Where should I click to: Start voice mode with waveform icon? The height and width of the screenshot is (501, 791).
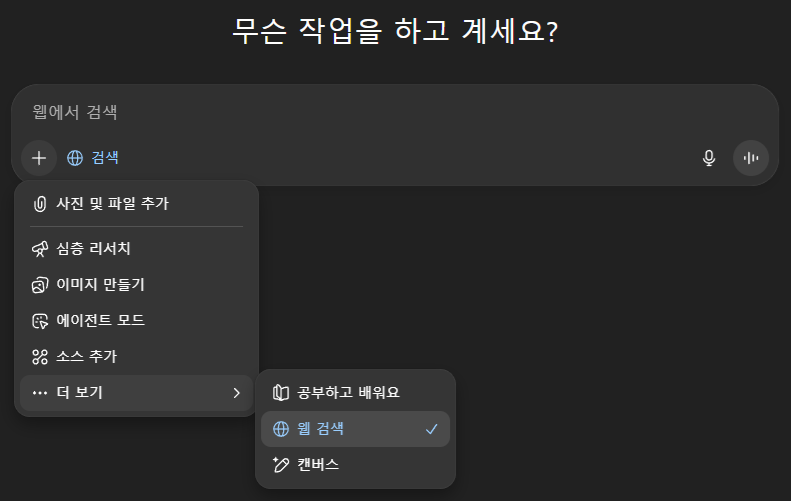coord(751,158)
